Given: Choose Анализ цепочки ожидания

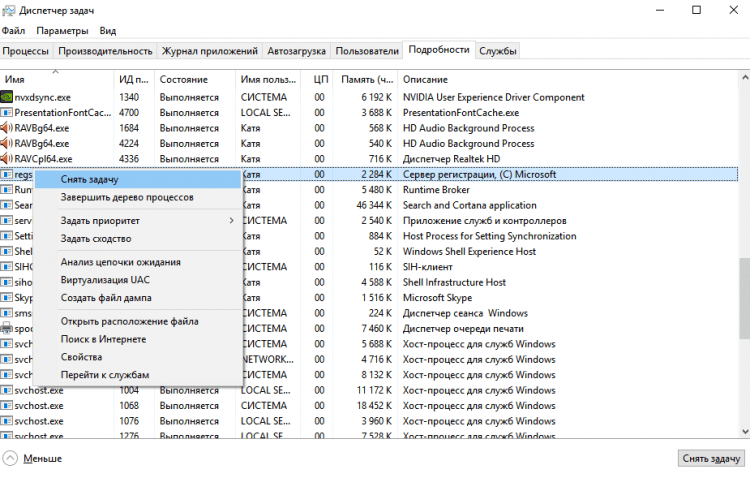Looking at the screenshot, I should [138, 262].
